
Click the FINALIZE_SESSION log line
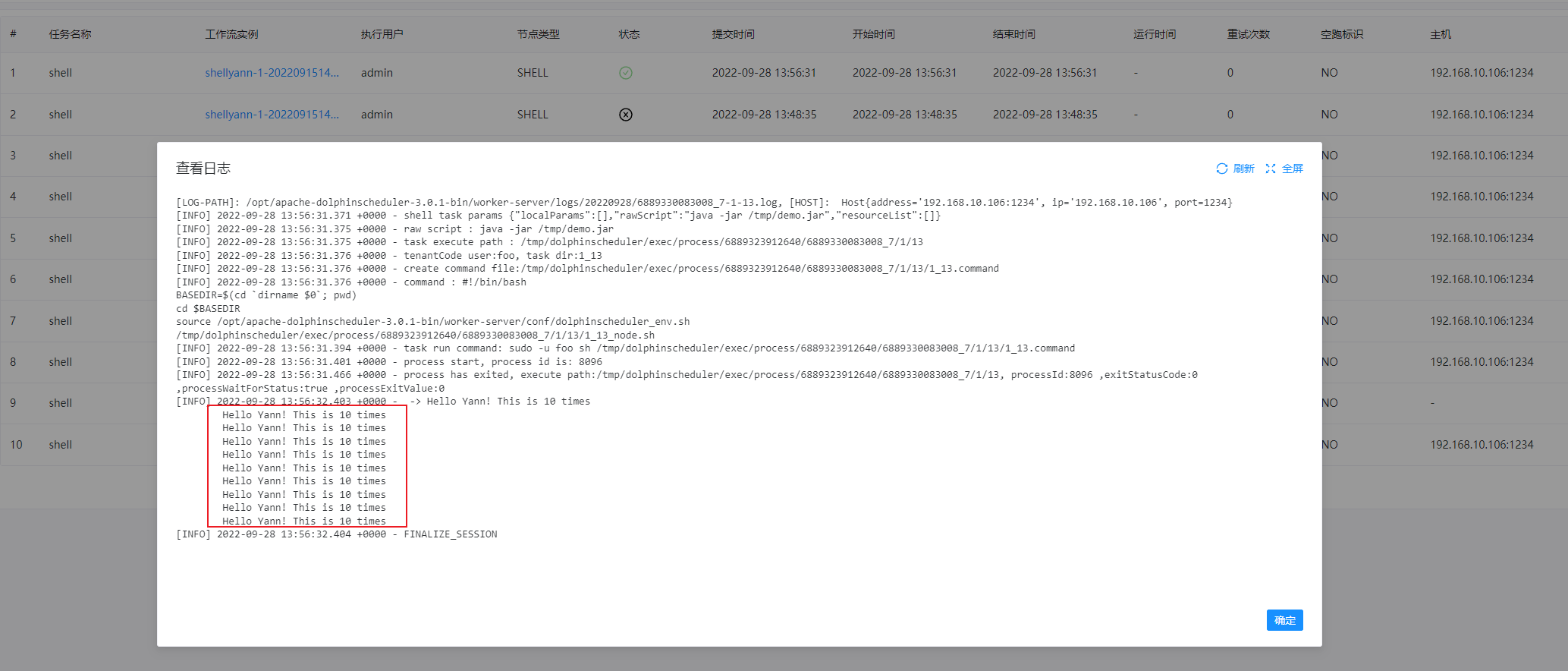click(x=337, y=534)
